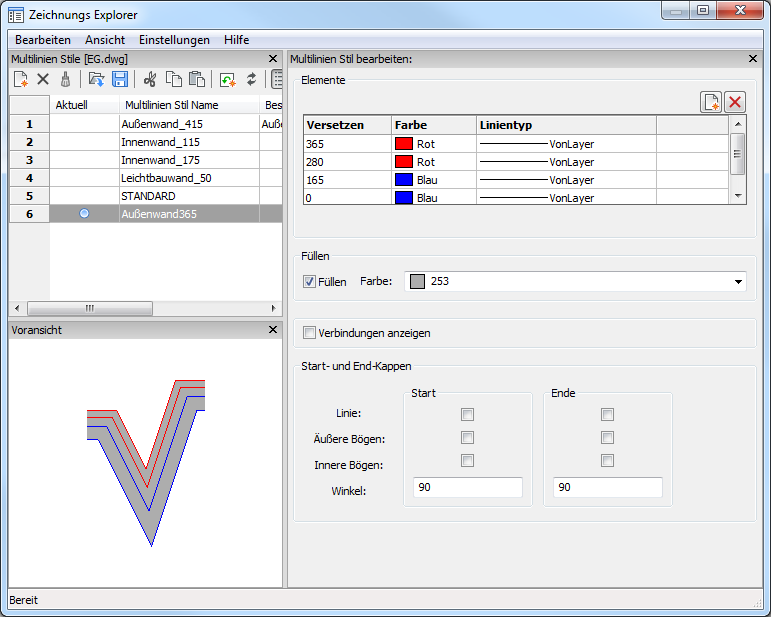Check the Start Linie cap checkbox
Screen dimensions: 771x617
tap(468, 414)
